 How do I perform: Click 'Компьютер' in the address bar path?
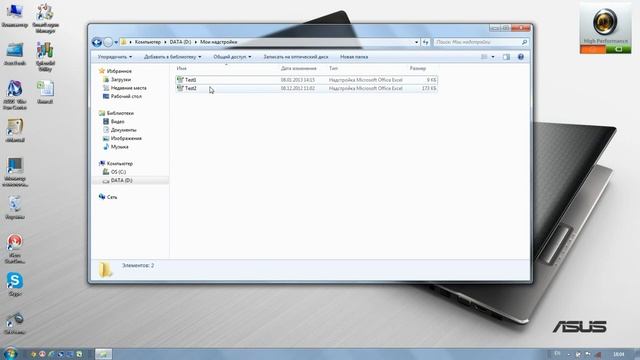click(148, 42)
